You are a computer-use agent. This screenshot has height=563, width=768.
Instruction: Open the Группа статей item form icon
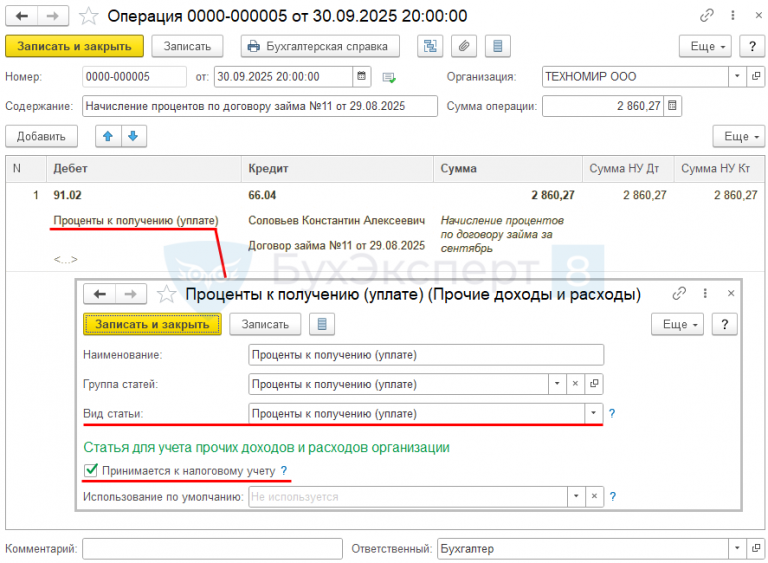tap(594, 384)
